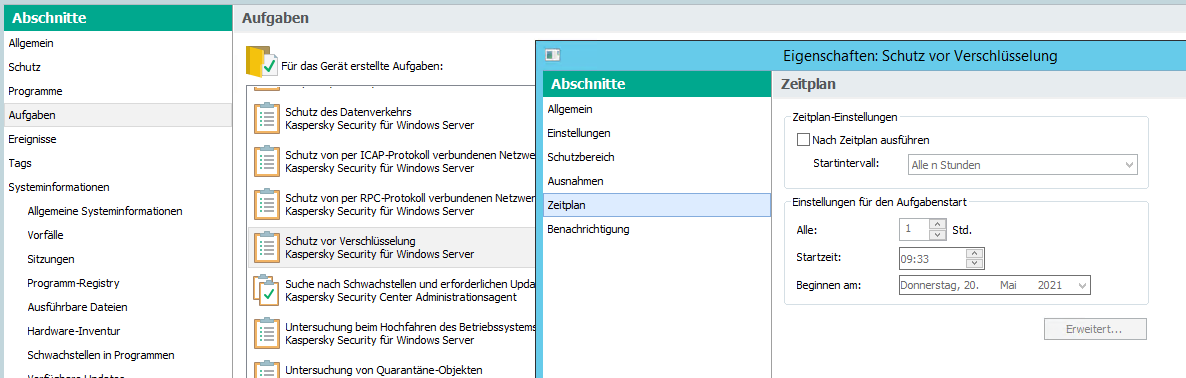This screenshot has width=1186, height=378.
Task: Open Ausführbare Dateien subsection
Action: point(77,307)
